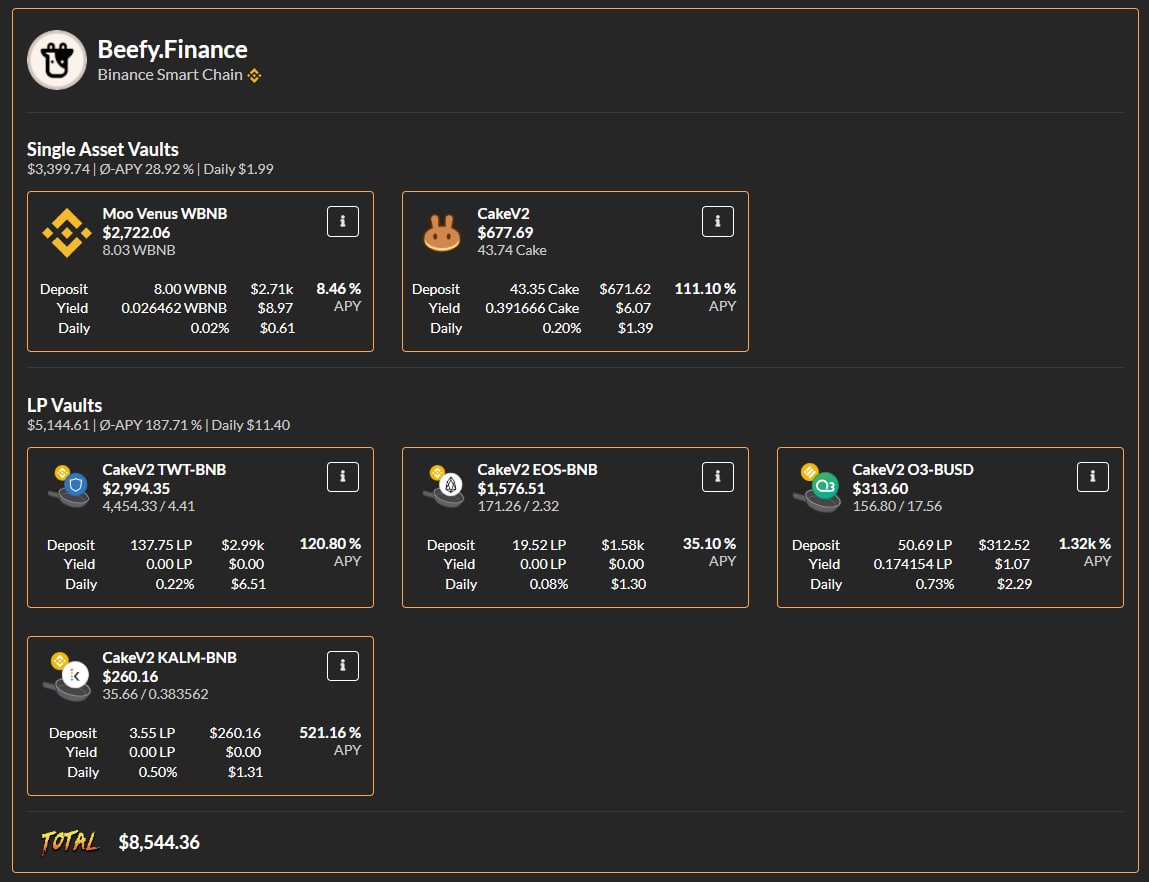Image resolution: width=1149 pixels, height=882 pixels.
Task: Click the 3.55 LP deposit amount
Action: (x=152, y=733)
